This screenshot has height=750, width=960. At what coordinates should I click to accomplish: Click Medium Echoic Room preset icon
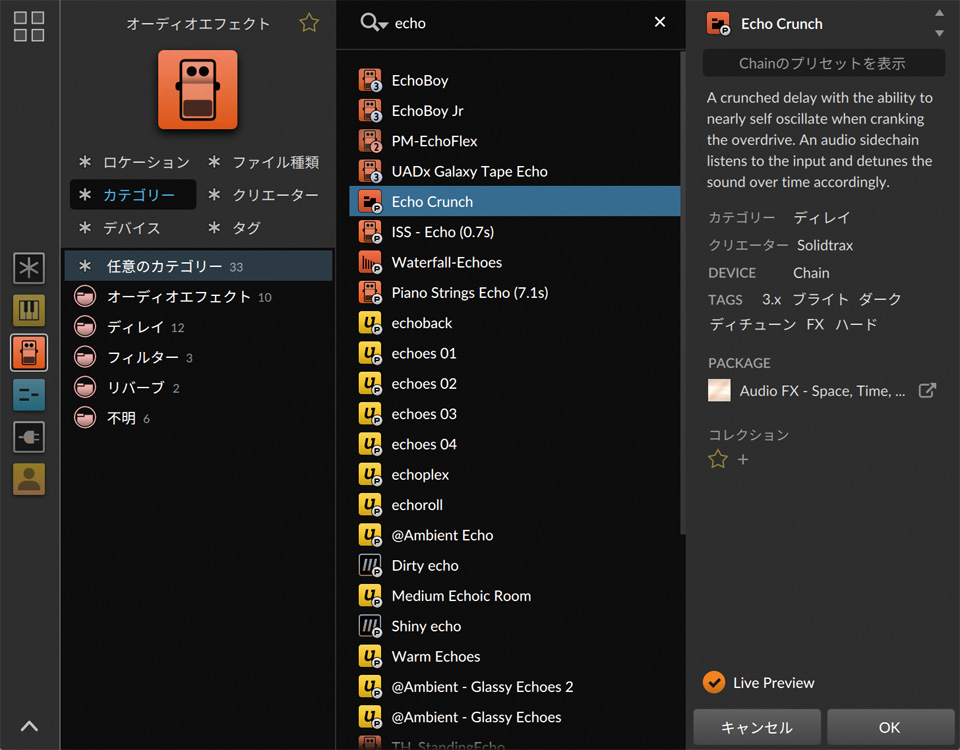click(370, 596)
